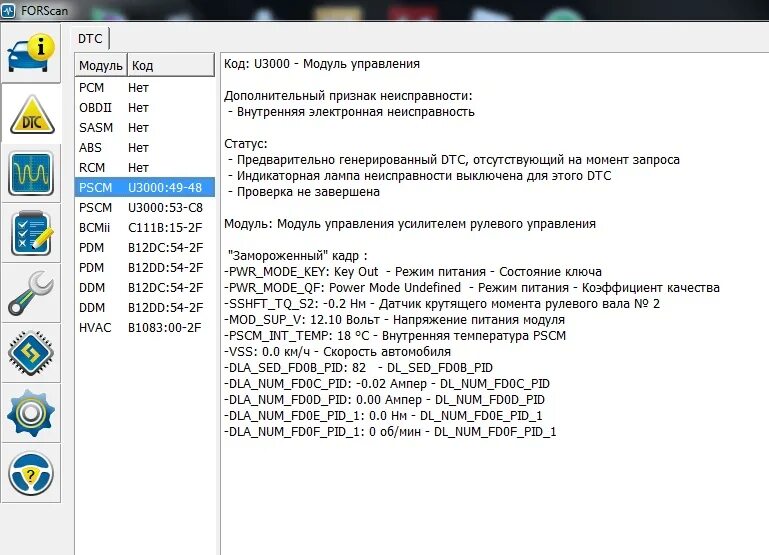Sort the list by Код column header
The height and width of the screenshot is (555, 769).
[171, 65]
